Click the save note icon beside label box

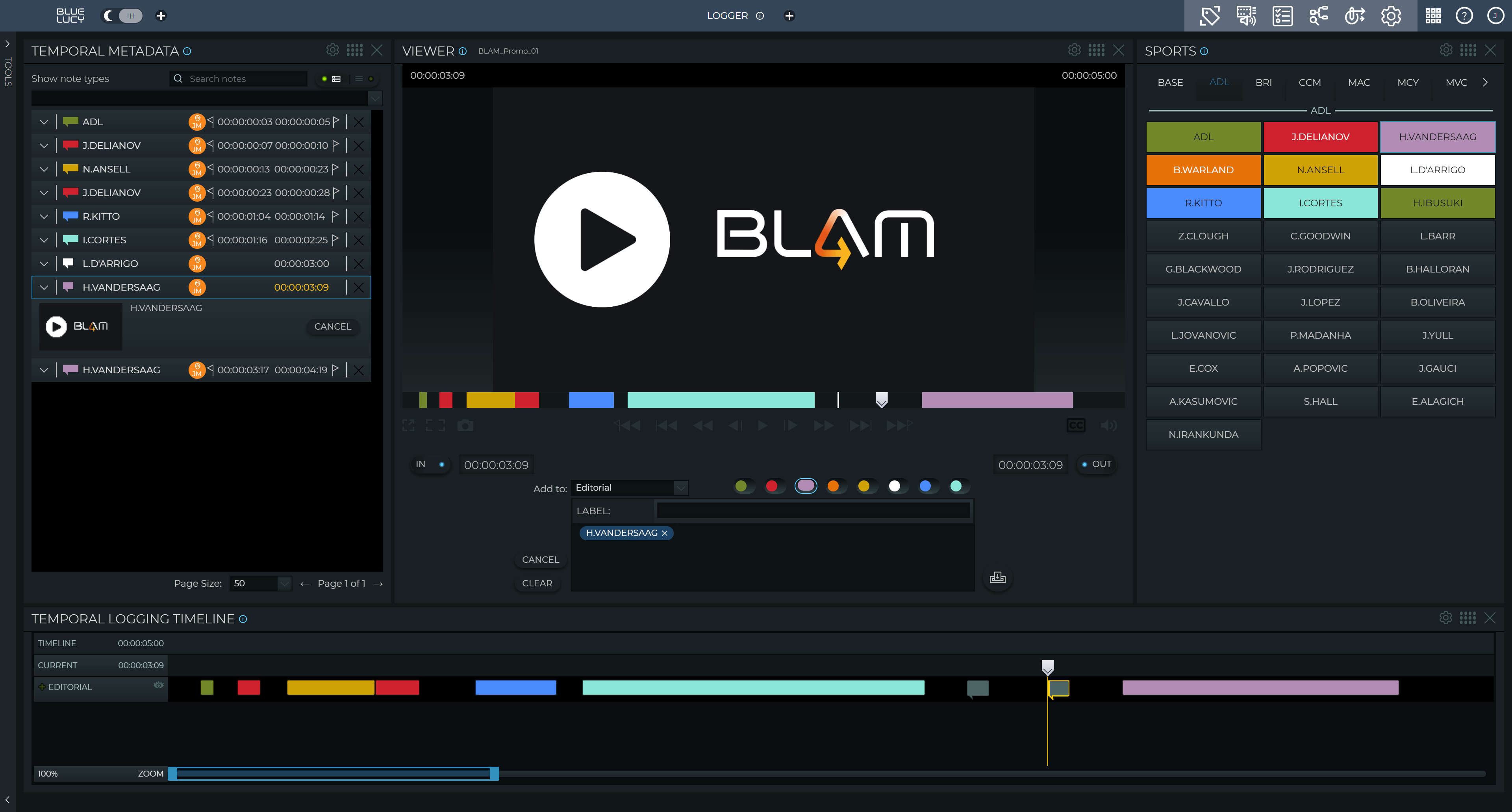997,578
